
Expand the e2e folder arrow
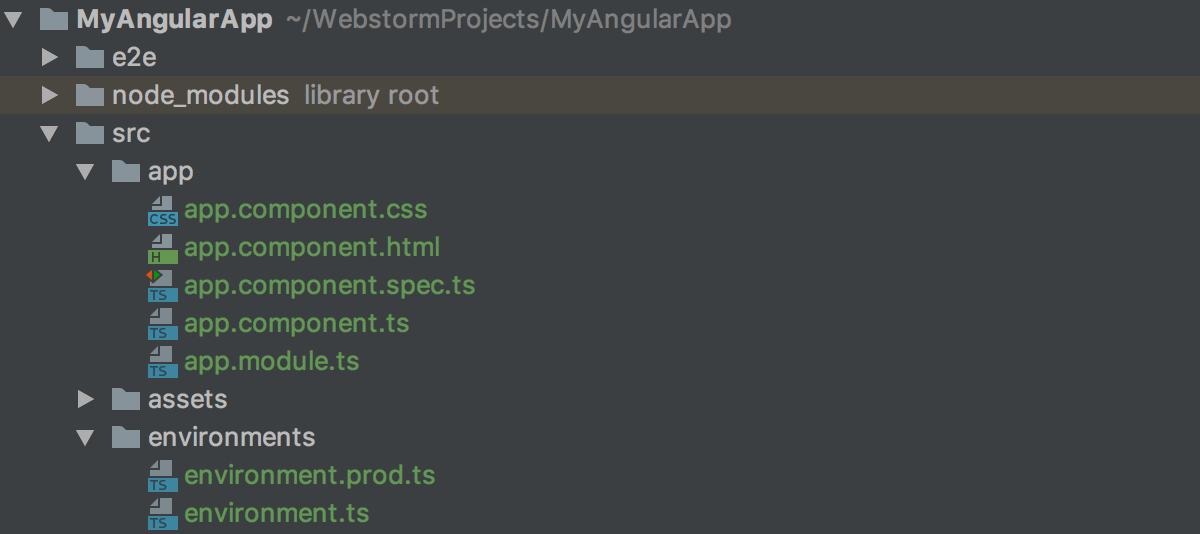tap(50, 58)
